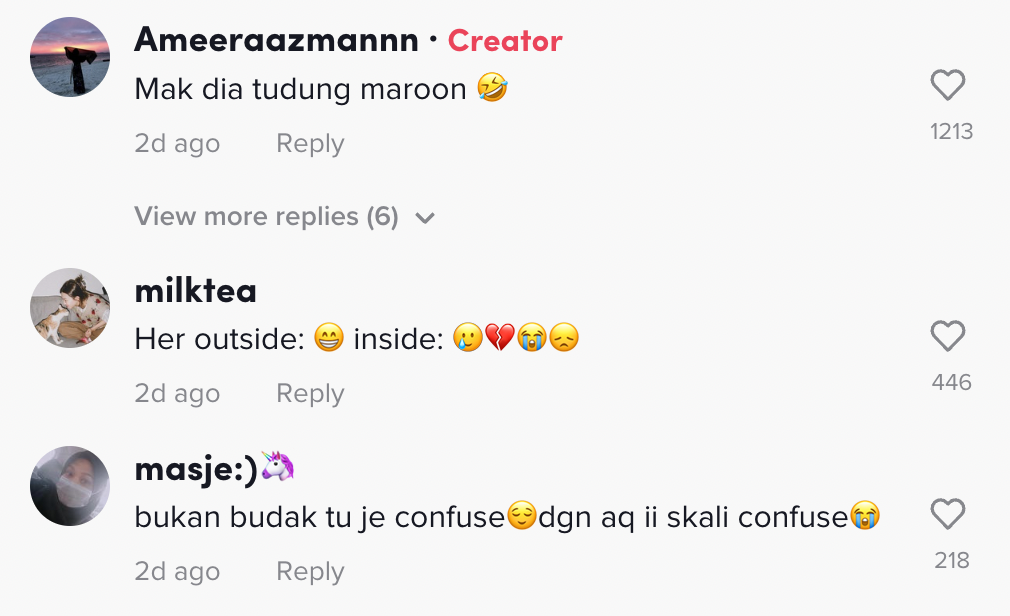Open the Ameeraazmannn username link
Image resolution: width=1010 pixels, height=616 pixels.
276,41
